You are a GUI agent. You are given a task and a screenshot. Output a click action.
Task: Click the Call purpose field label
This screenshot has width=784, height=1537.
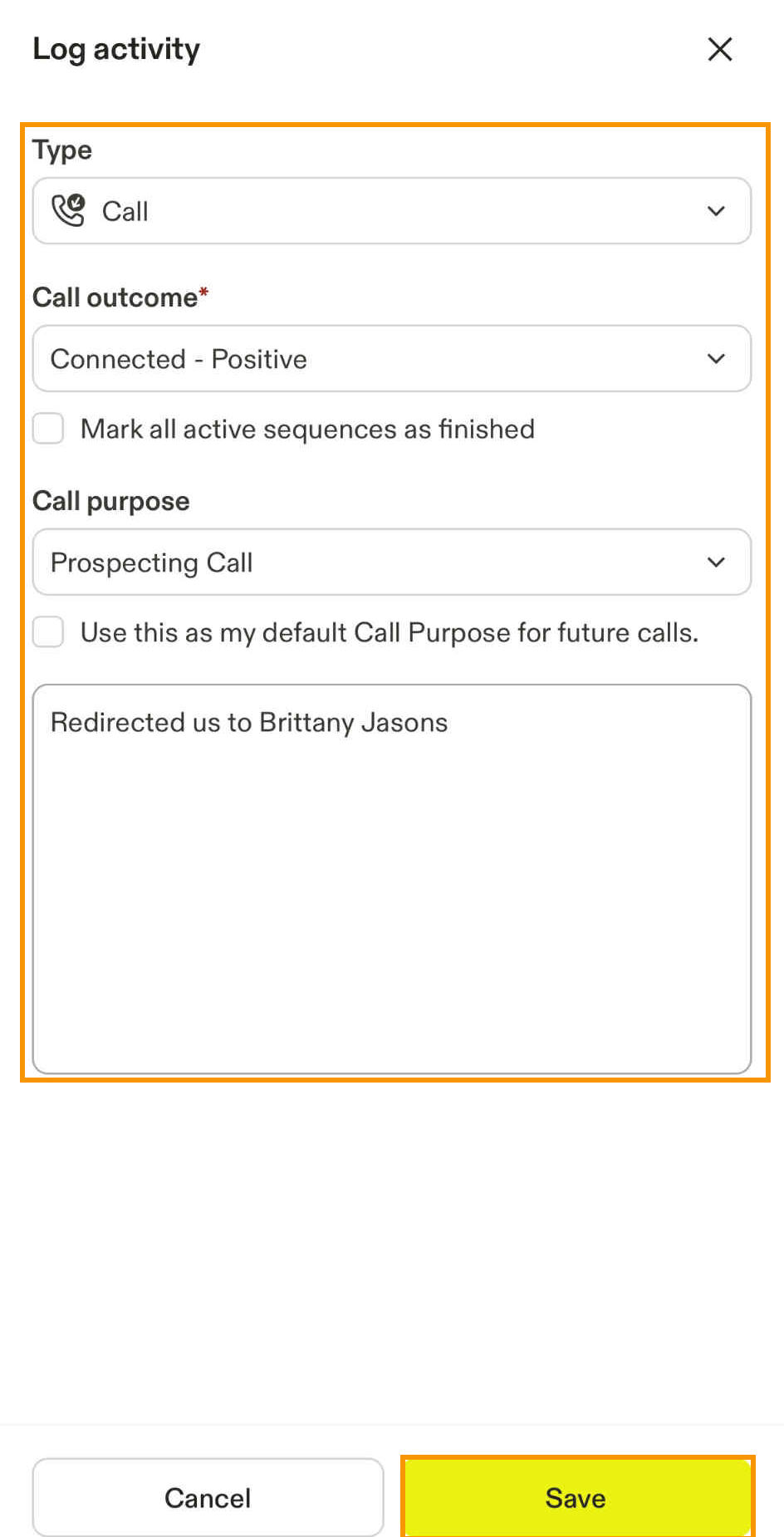[110, 500]
